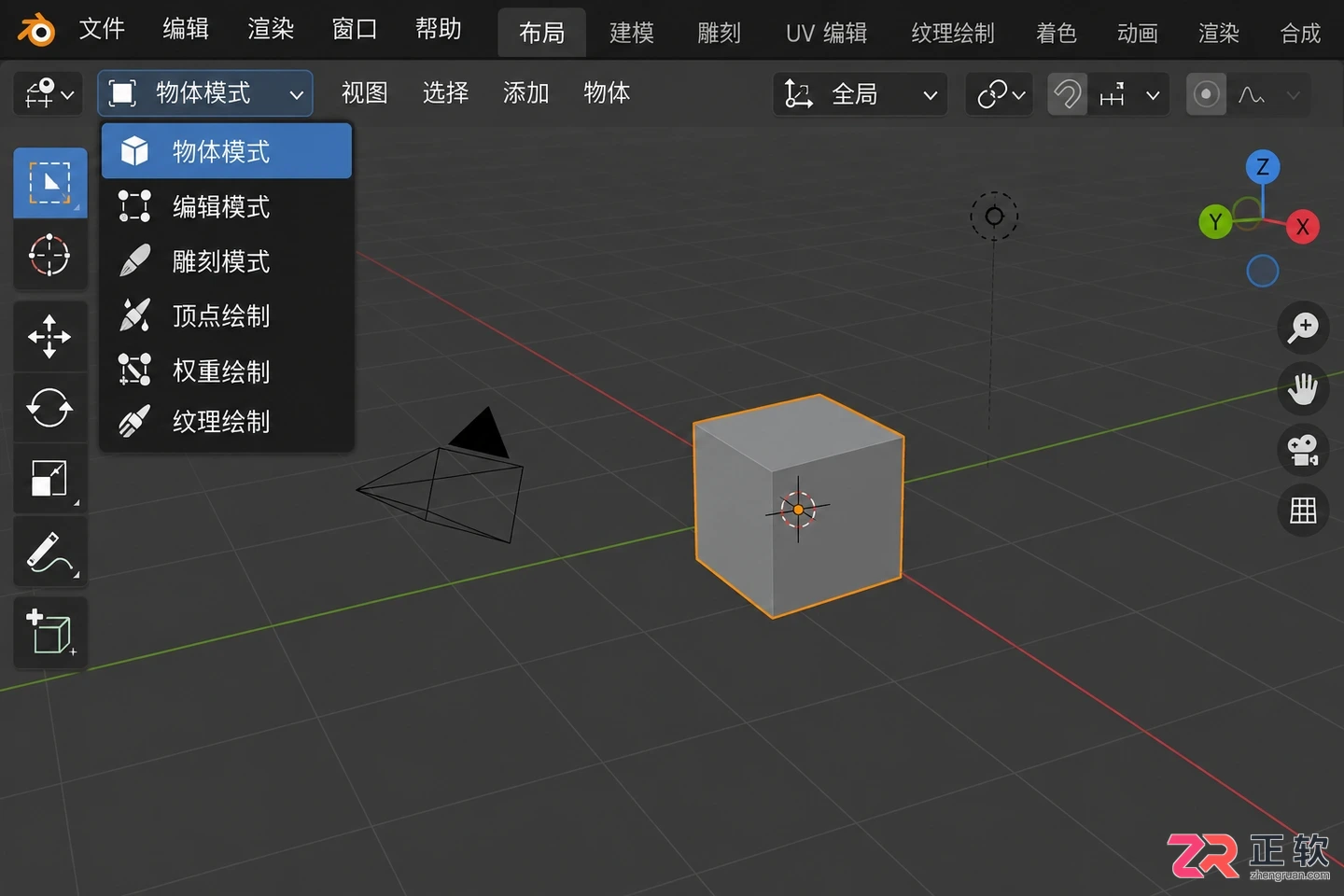Select the Annotate tool
Screen dimensions: 1344x896
(50, 553)
